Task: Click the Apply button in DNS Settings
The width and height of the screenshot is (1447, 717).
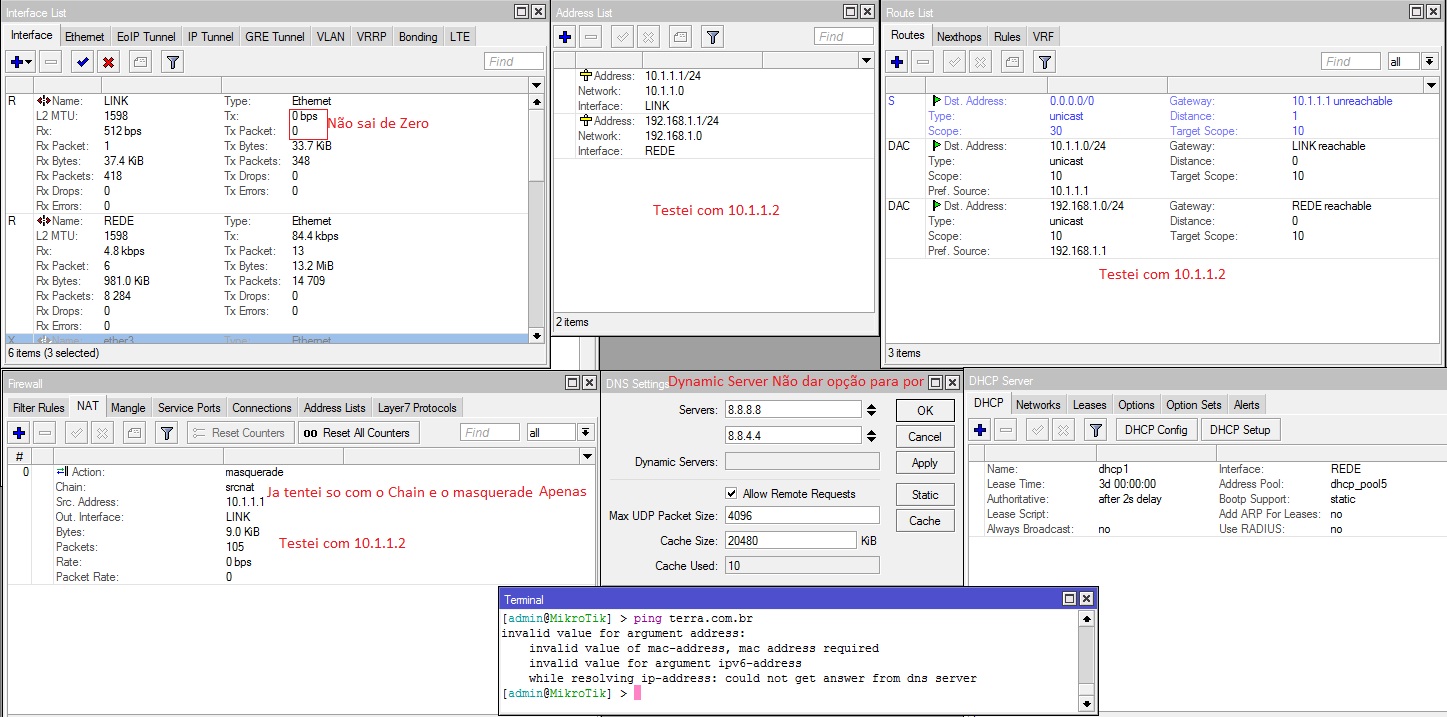Action: (924, 463)
